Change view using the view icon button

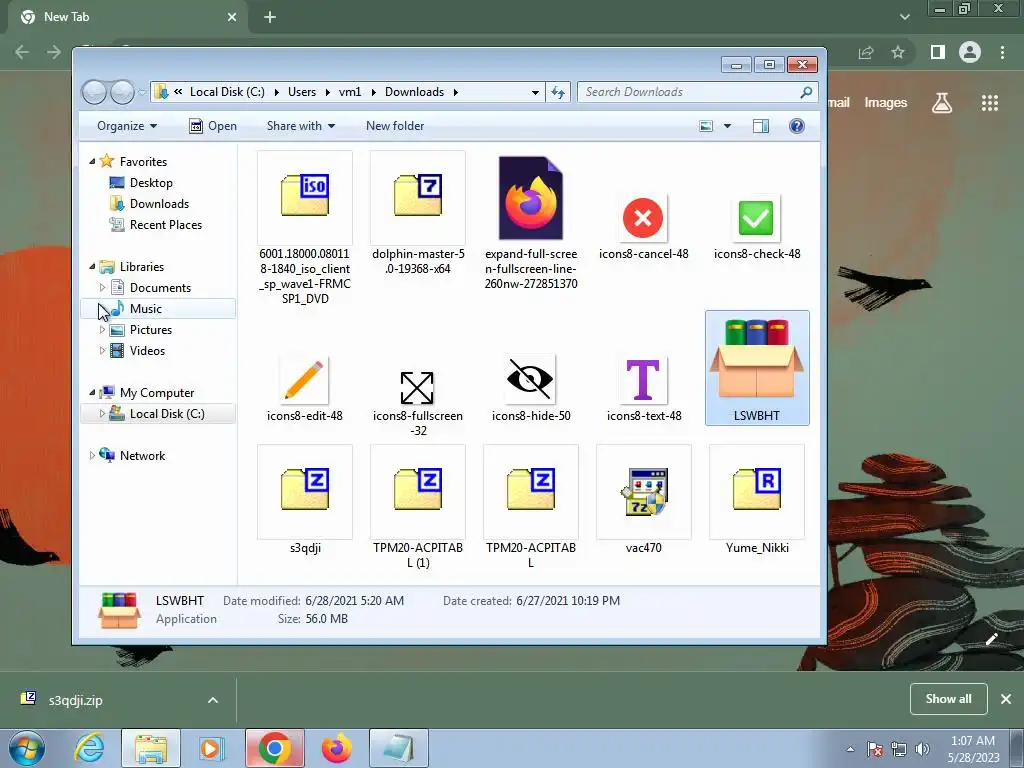[706, 126]
